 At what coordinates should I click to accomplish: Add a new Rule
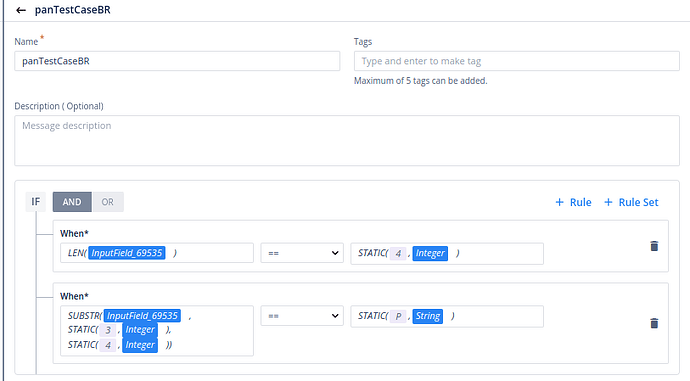point(573,202)
